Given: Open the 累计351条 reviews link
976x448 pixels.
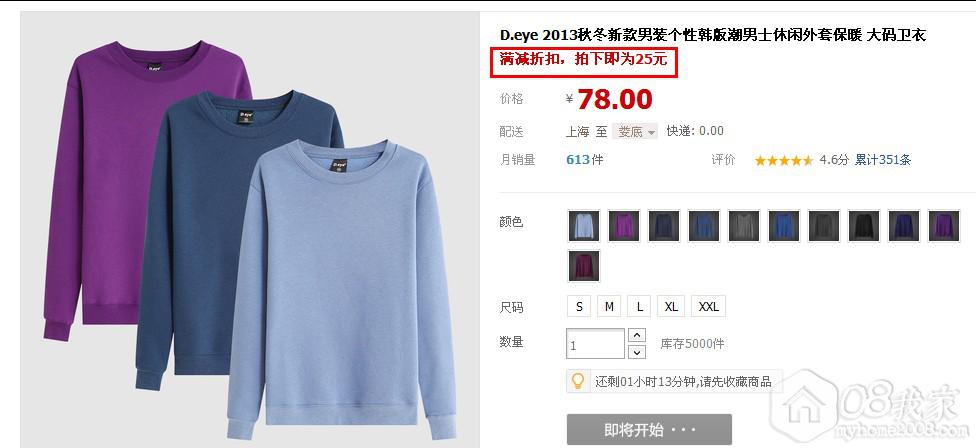Looking at the screenshot, I should (x=883, y=160).
